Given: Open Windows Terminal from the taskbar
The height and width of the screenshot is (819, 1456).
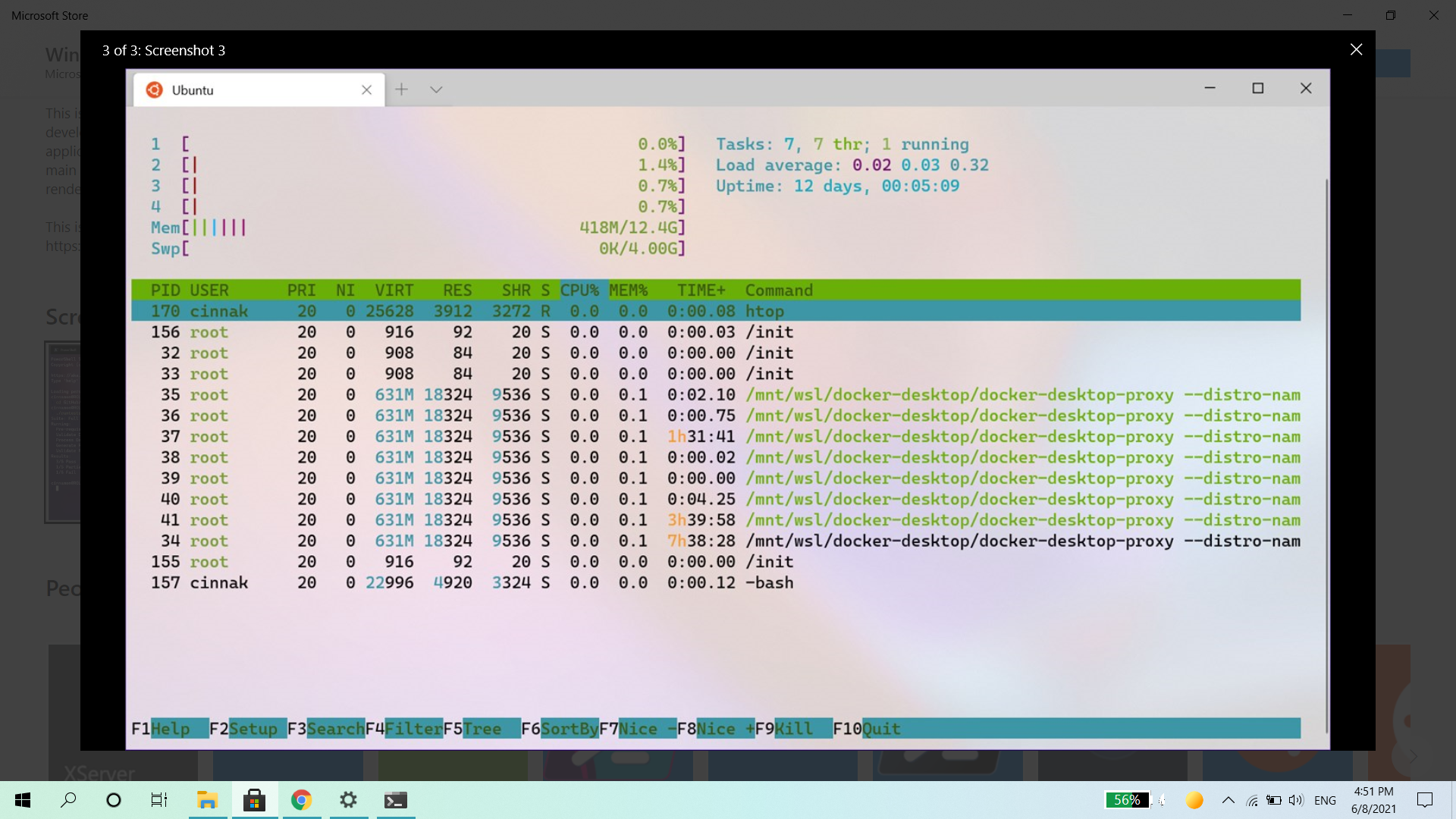Looking at the screenshot, I should (394, 800).
